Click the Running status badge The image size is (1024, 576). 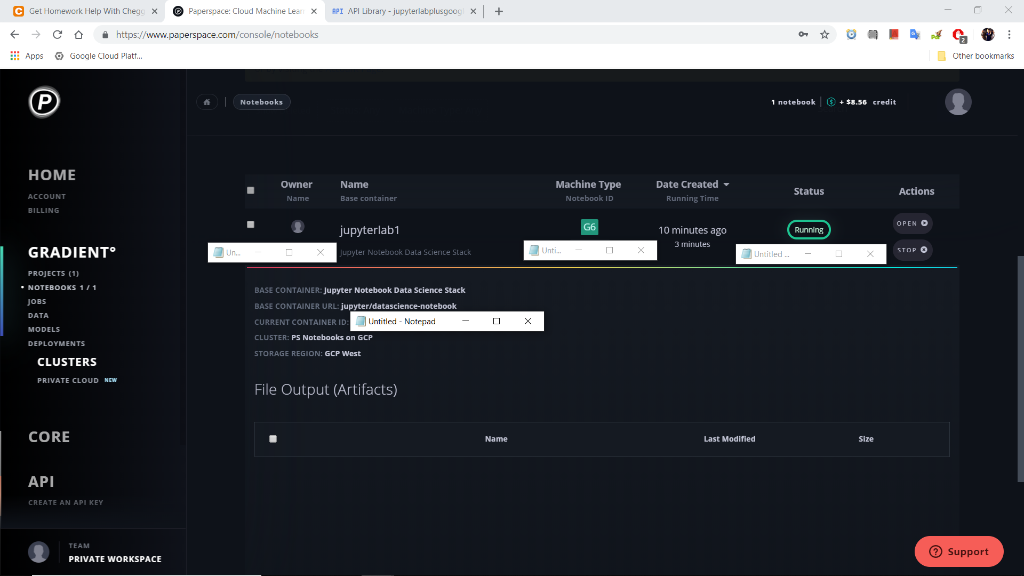[808, 230]
